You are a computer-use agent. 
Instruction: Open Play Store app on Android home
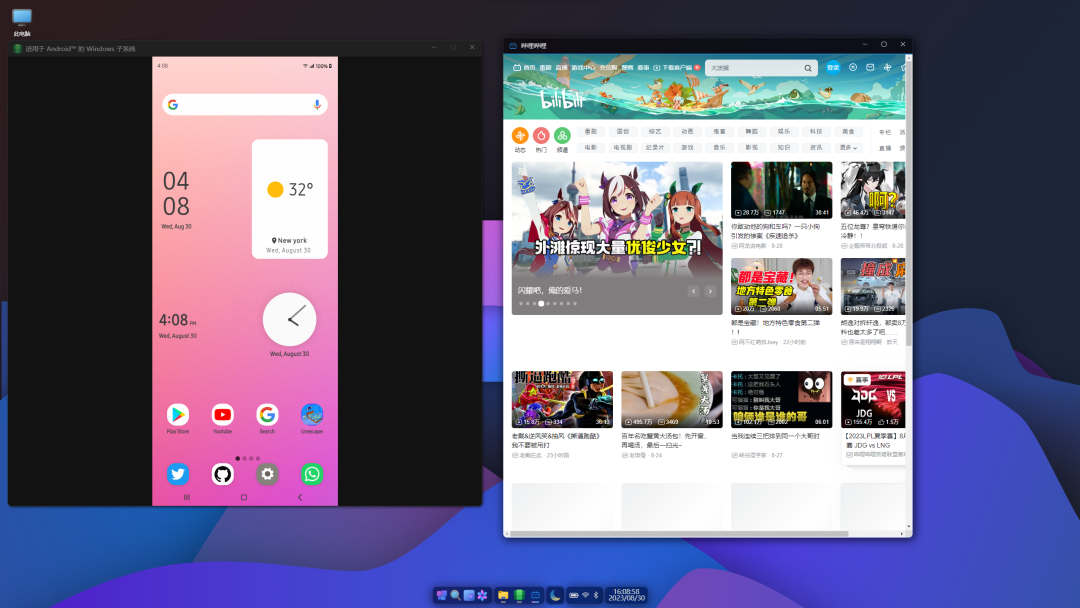coord(178,415)
